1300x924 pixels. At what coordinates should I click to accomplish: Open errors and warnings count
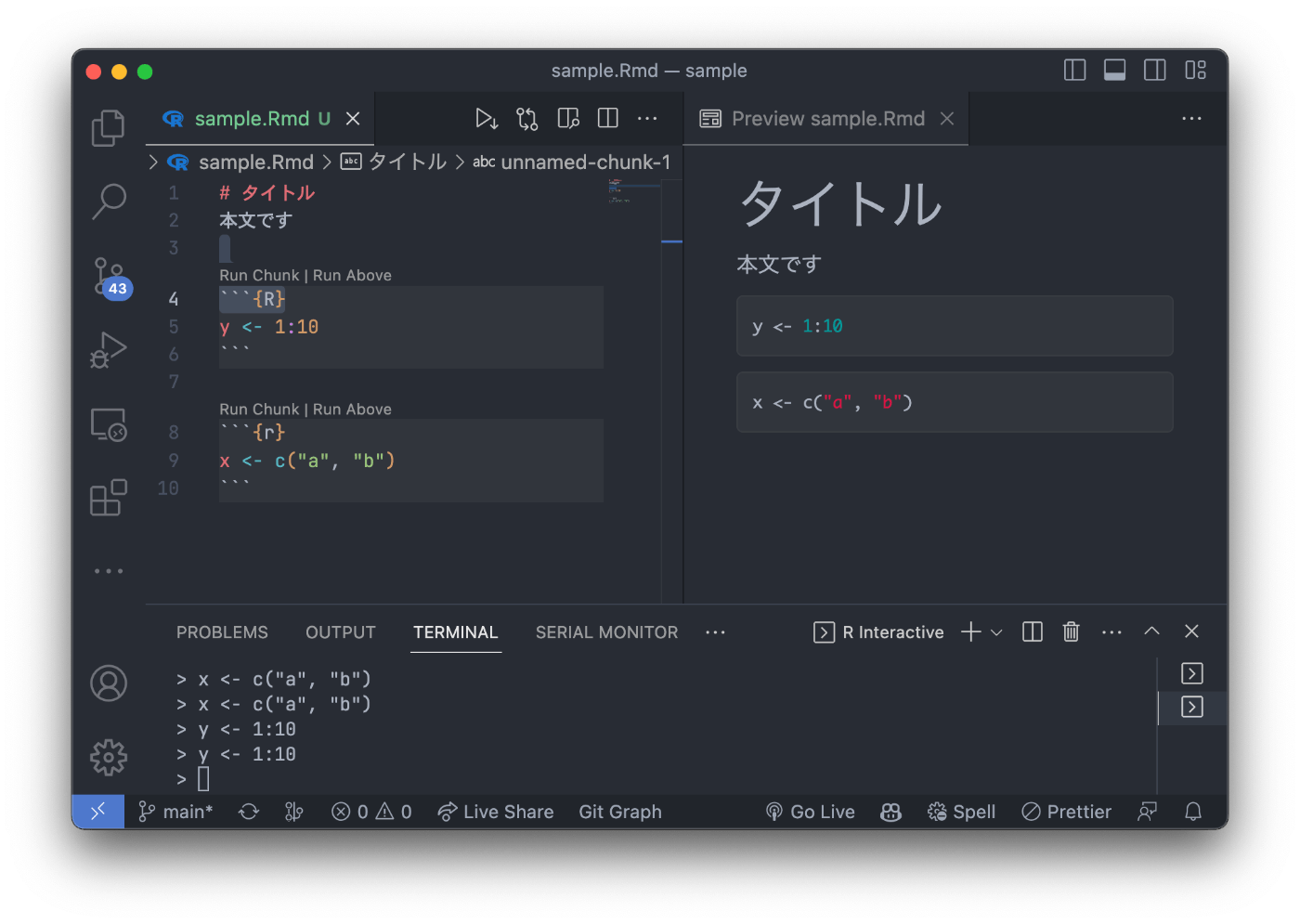point(371,812)
